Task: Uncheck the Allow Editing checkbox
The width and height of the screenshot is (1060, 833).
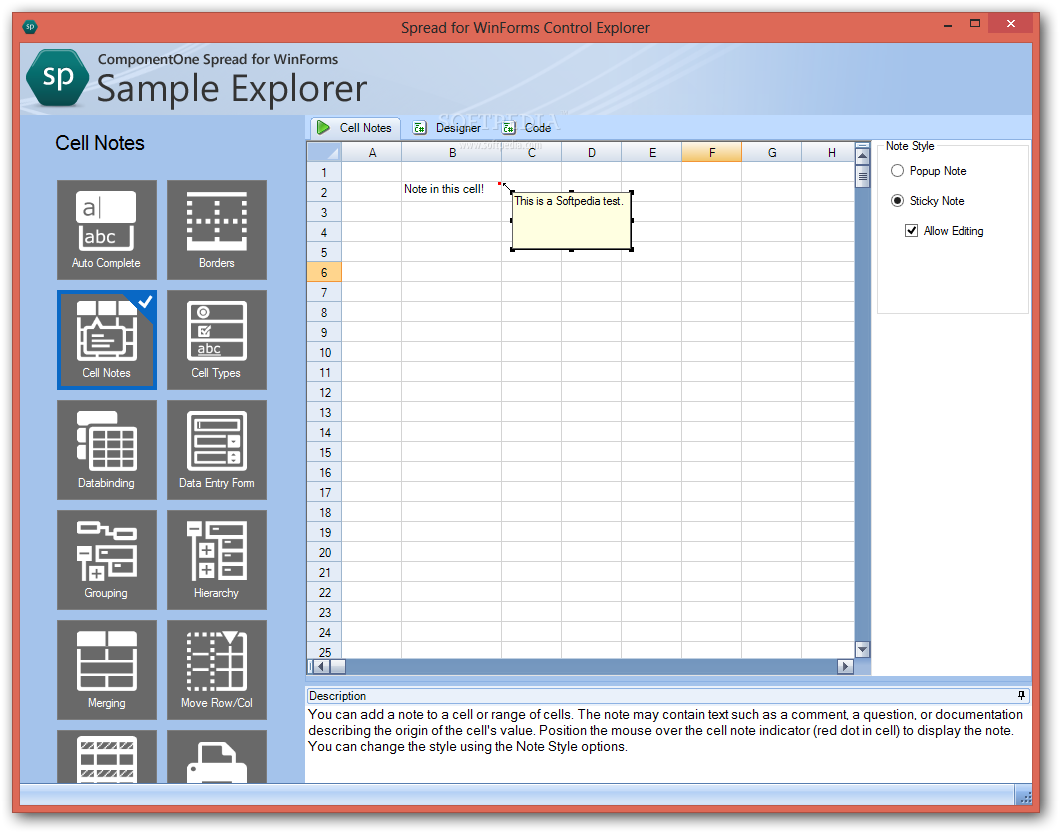Action: click(x=911, y=231)
